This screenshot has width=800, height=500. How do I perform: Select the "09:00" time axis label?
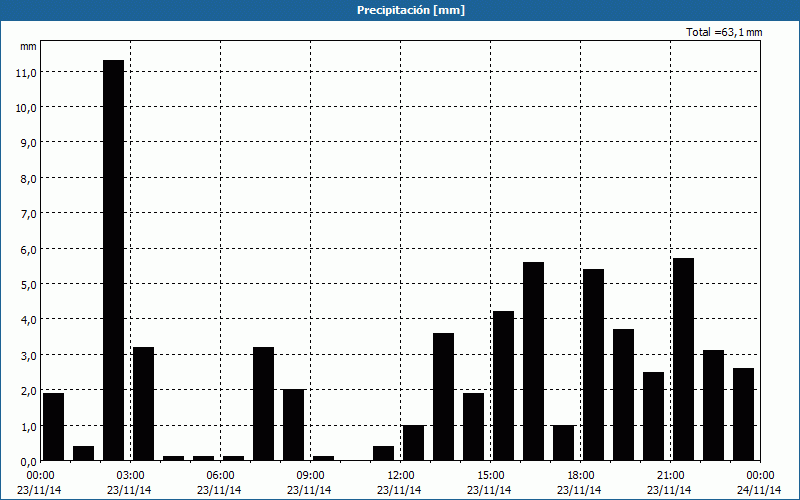[x=310, y=476]
